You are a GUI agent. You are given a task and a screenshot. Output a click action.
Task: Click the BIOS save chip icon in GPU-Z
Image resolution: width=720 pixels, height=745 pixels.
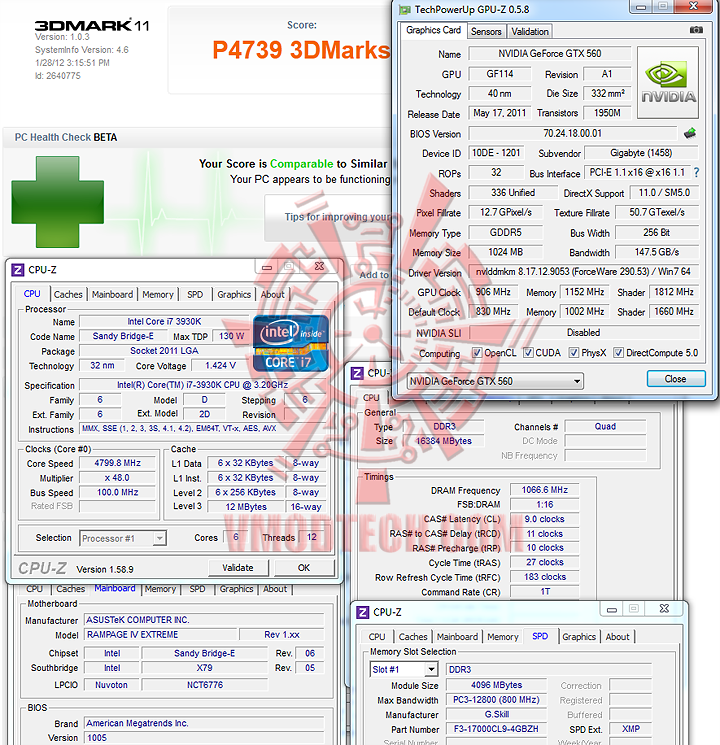[690, 134]
